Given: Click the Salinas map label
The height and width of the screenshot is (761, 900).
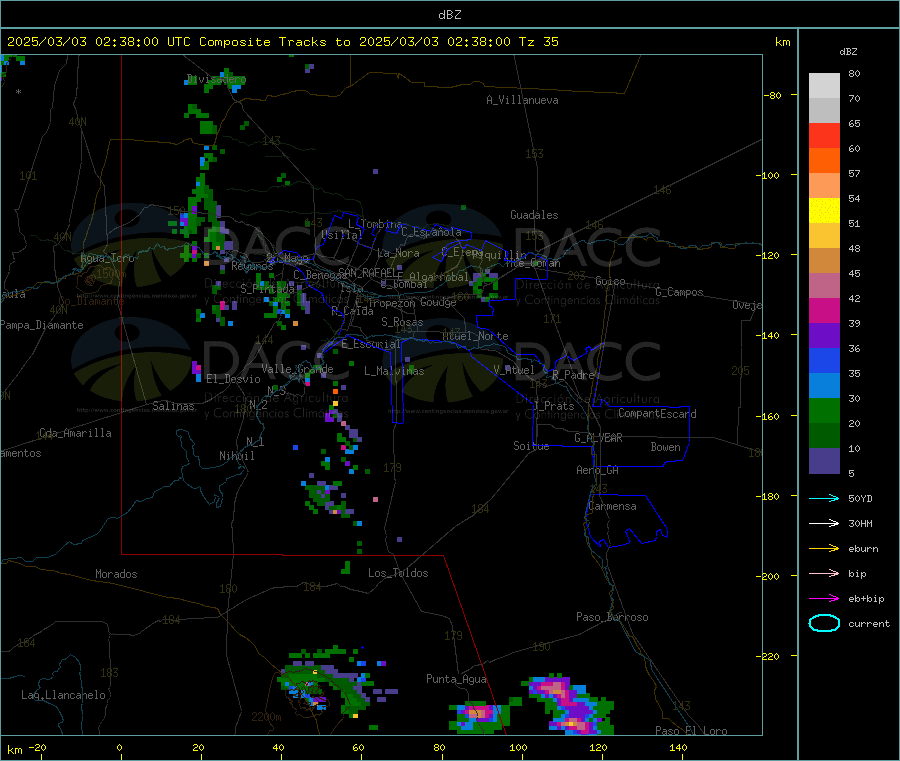Looking at the screenshot, I should click(x=173, y=406).
